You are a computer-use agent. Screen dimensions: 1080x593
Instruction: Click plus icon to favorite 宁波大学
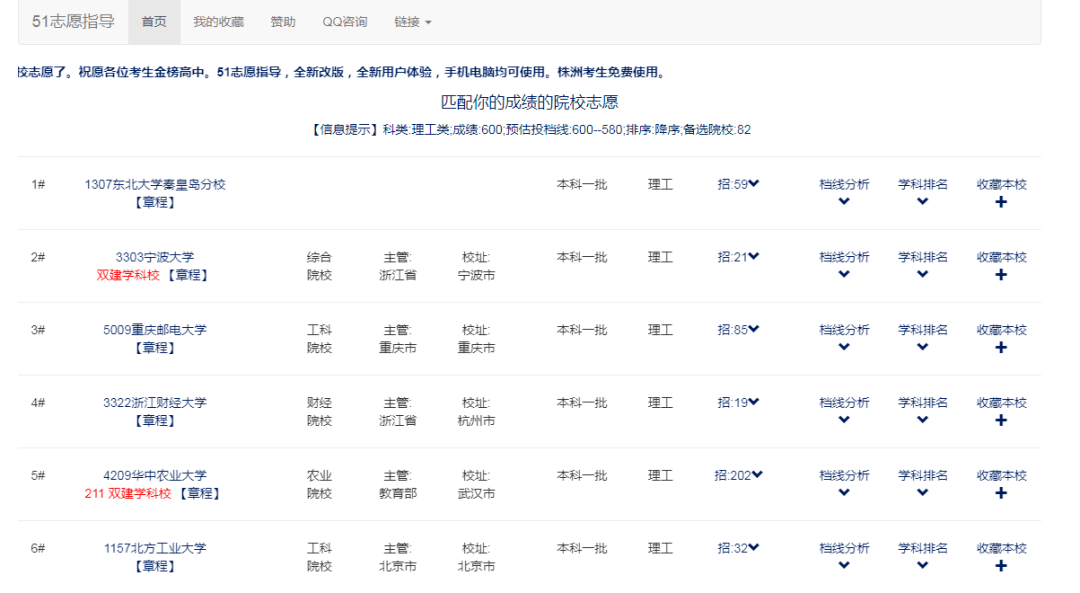[1001, 275]
